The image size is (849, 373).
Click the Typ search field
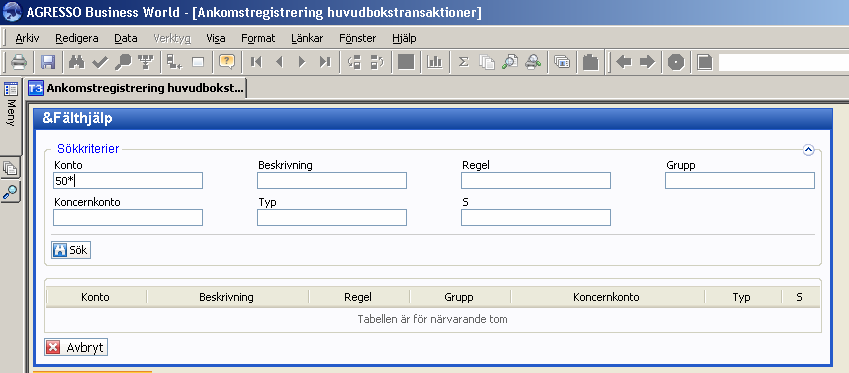click(332, 217)
